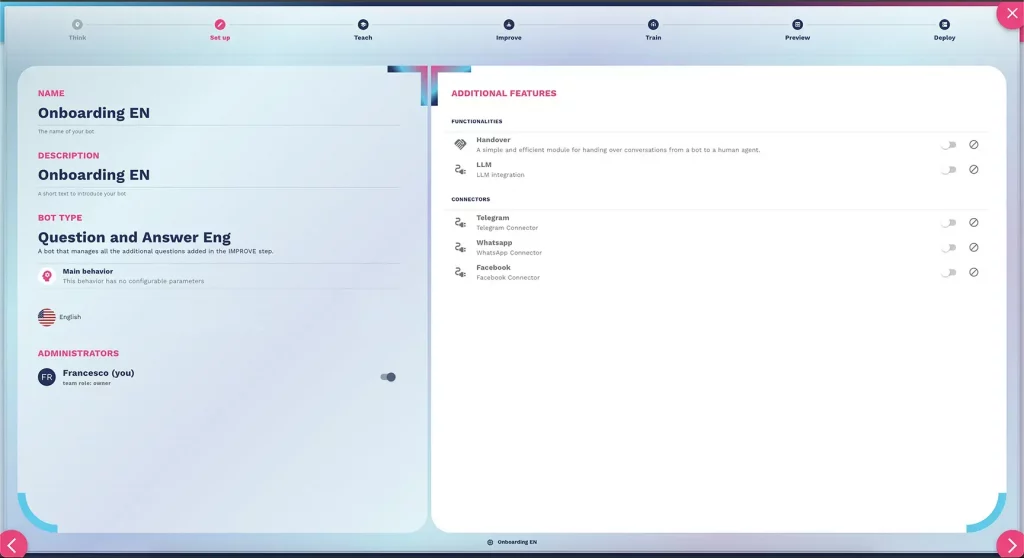This screenshot has width=1024, height=558.
Task: Click the Main behavior icon
Action: pyautogui.click(x=47, y=276)
